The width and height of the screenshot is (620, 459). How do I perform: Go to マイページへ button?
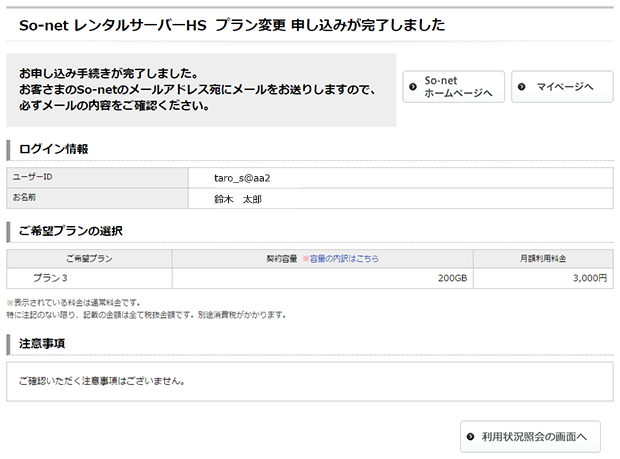(x=562, y=87)
